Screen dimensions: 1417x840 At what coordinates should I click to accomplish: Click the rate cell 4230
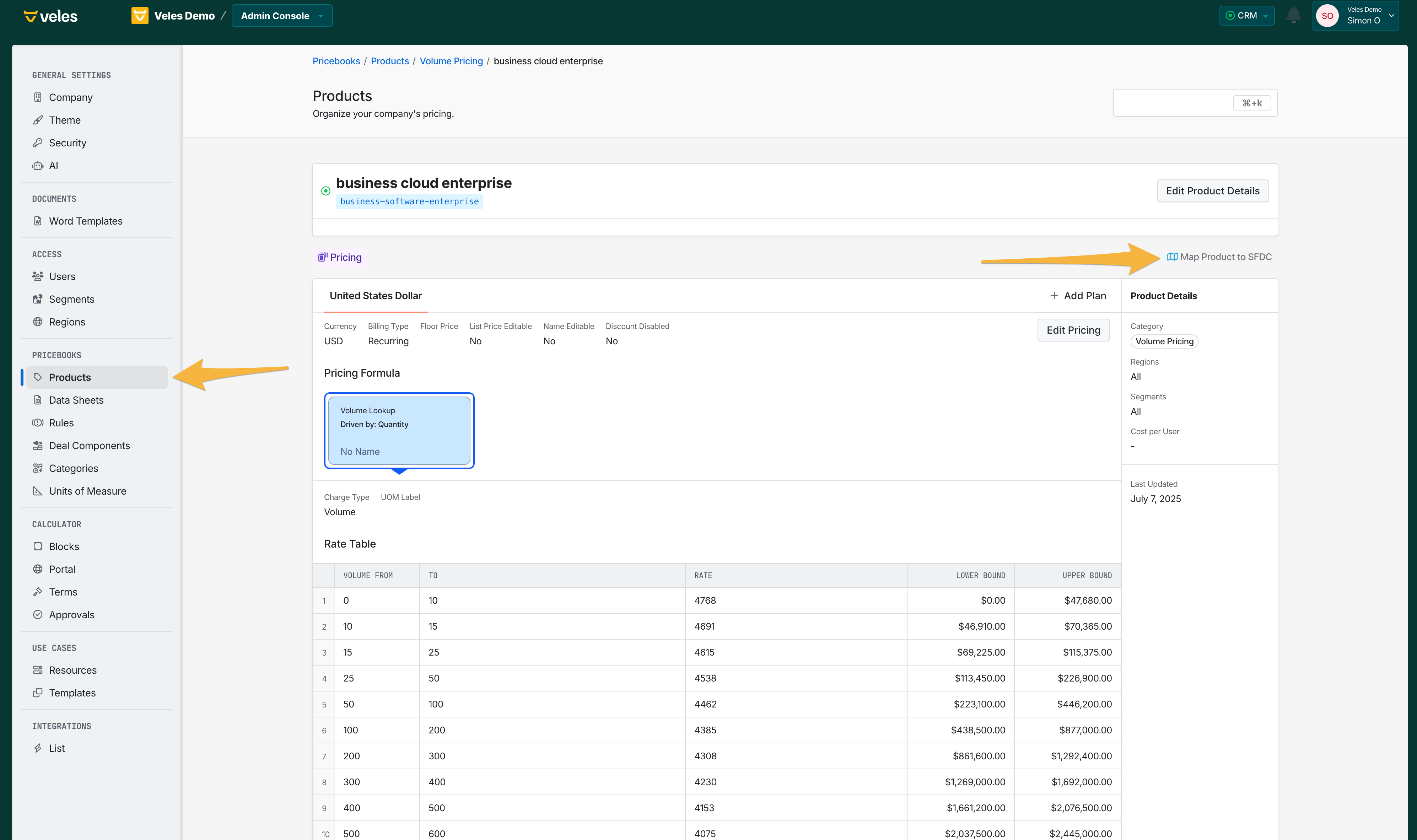coord(796,782)
